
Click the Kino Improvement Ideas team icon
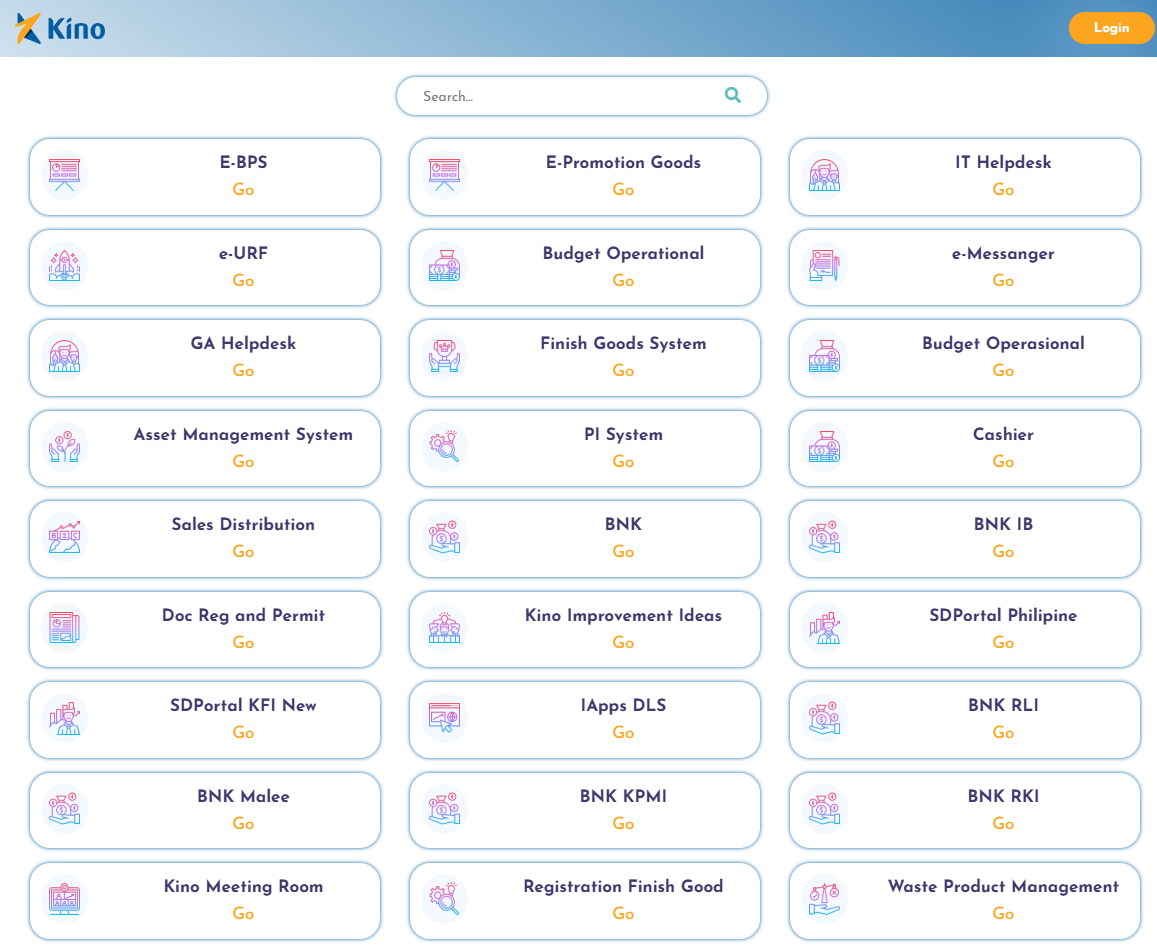pos(444,628)
